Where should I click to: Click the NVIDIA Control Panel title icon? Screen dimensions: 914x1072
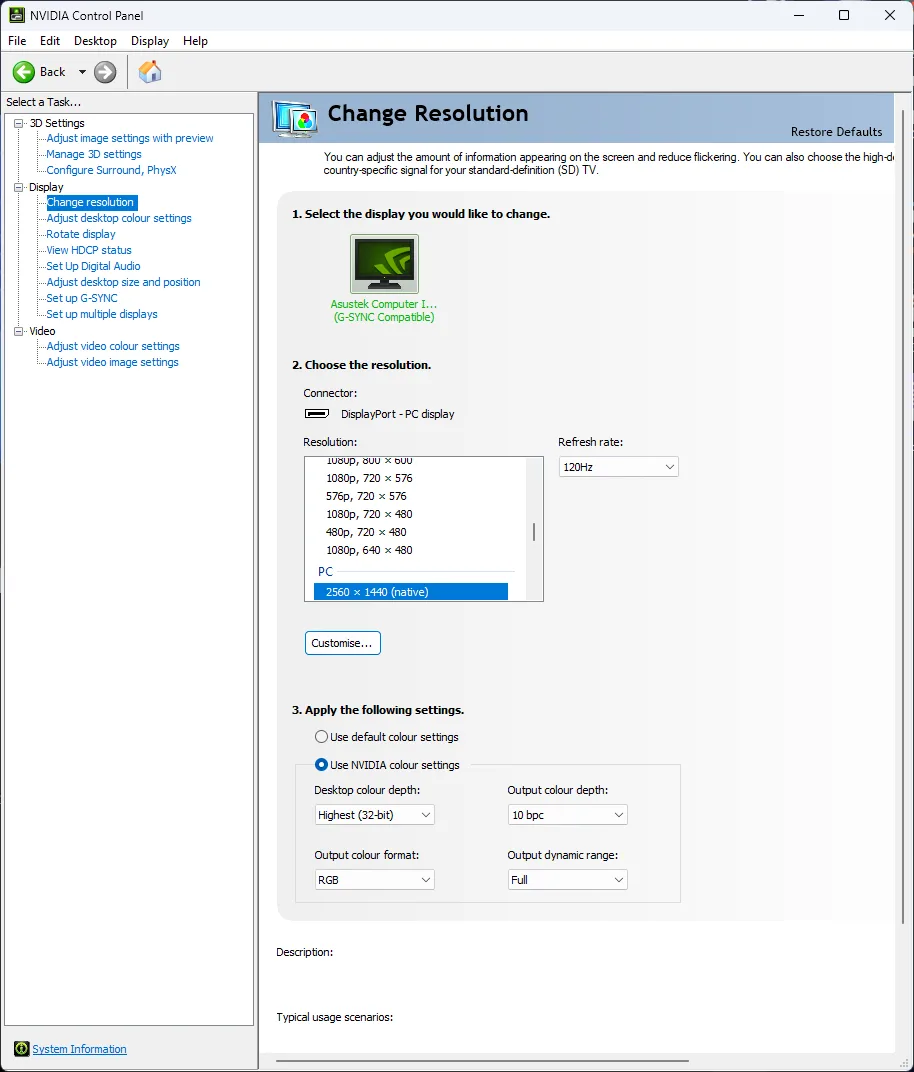(16, 15)
